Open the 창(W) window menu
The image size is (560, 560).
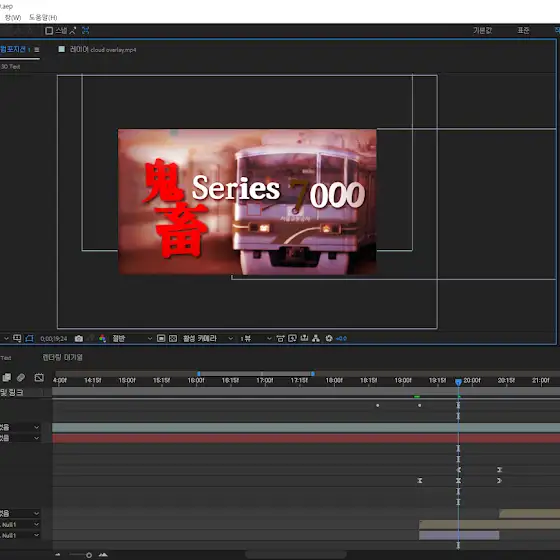point(12,18)
